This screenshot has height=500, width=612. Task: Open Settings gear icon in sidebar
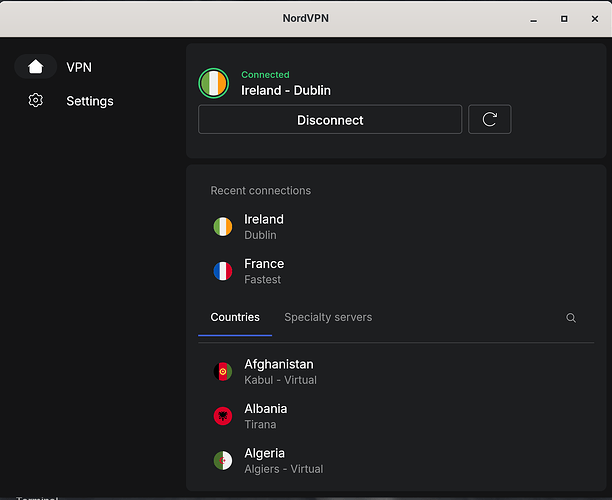pyautogui.click(x=36, y=100)
